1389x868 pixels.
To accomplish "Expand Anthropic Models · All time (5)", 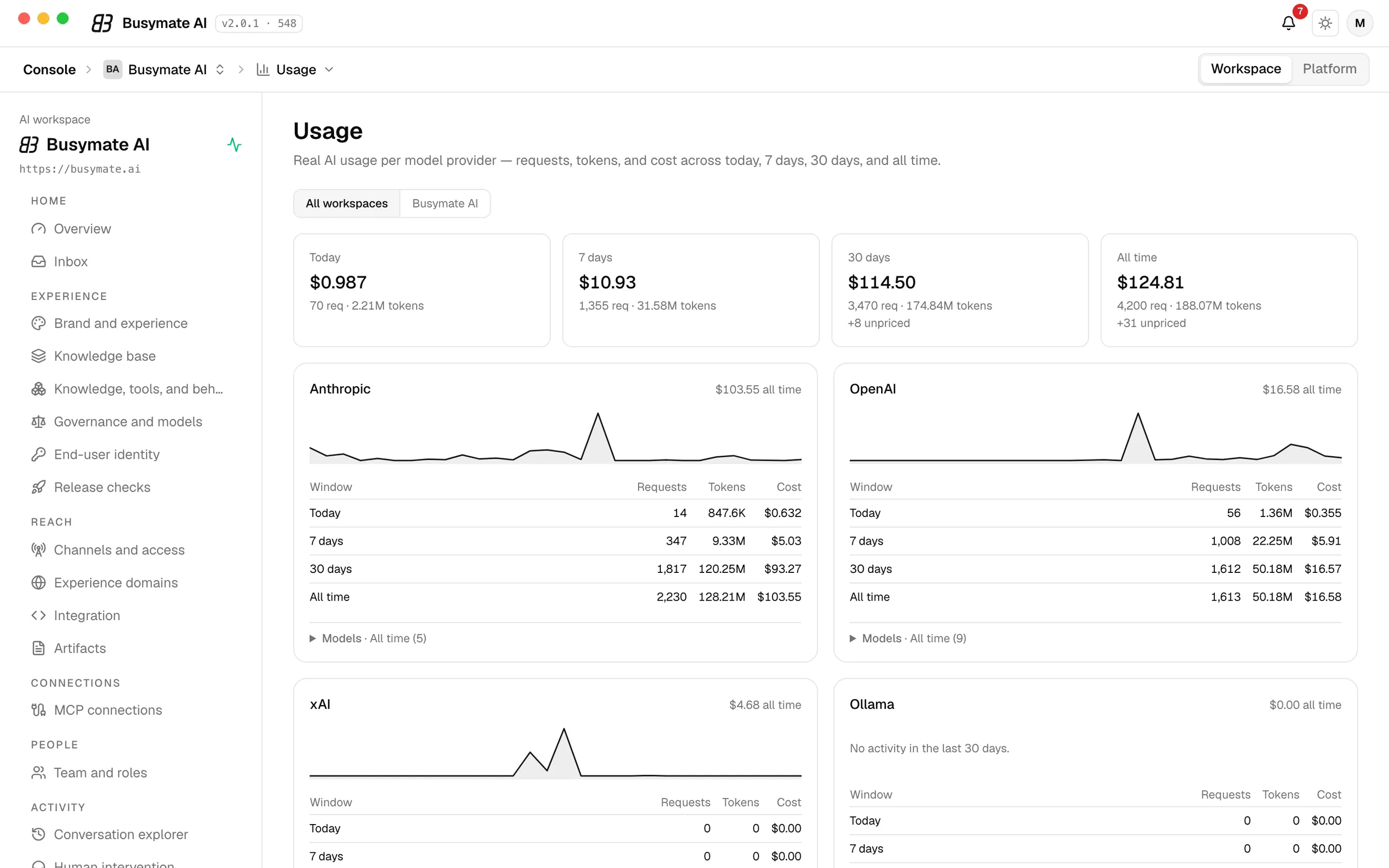I will 368,639.
